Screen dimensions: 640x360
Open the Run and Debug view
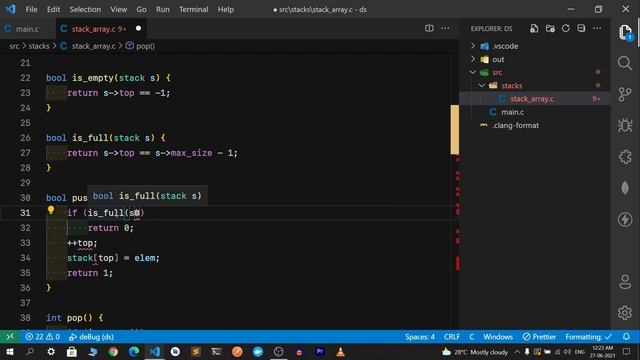point(625,125)
